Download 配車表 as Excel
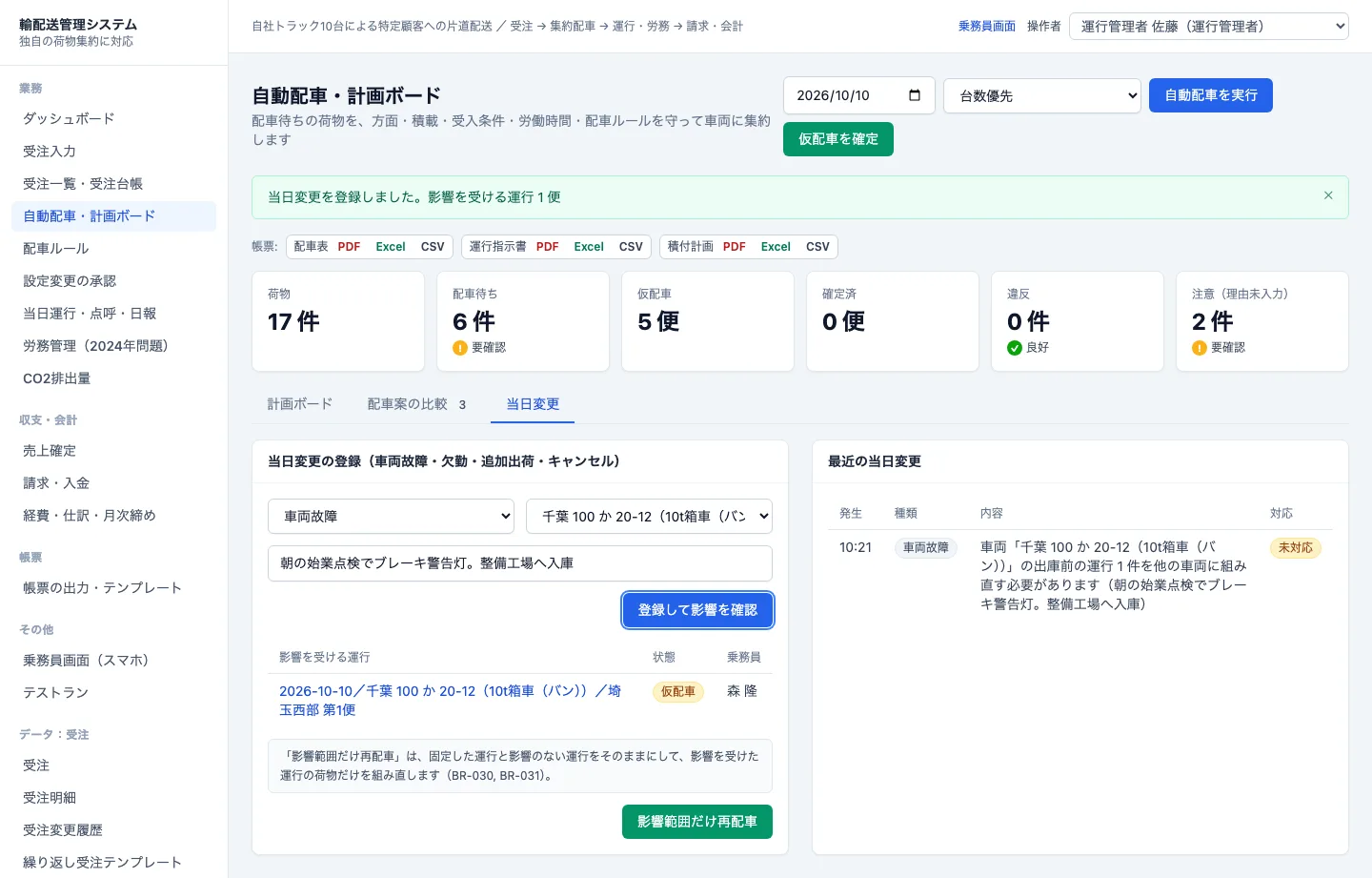The height and width of the screenshot is (878, 1372). click(391, 247)
